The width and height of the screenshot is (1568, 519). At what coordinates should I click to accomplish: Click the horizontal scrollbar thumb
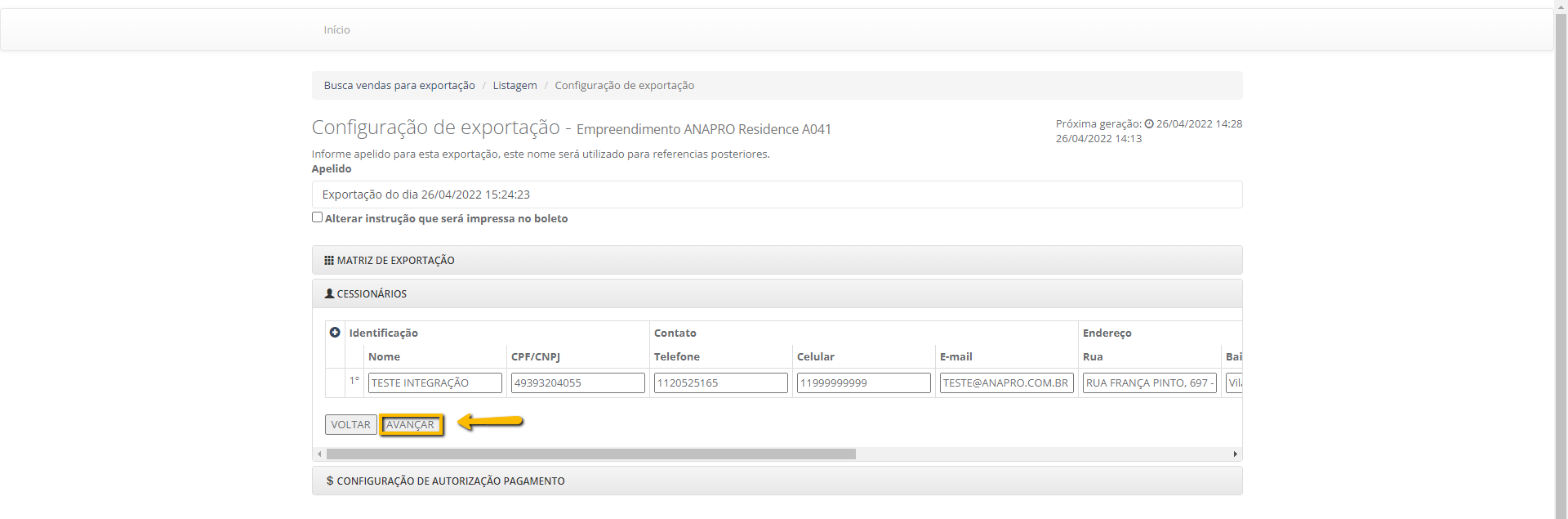pyautogui.click(x=590, y=454)
